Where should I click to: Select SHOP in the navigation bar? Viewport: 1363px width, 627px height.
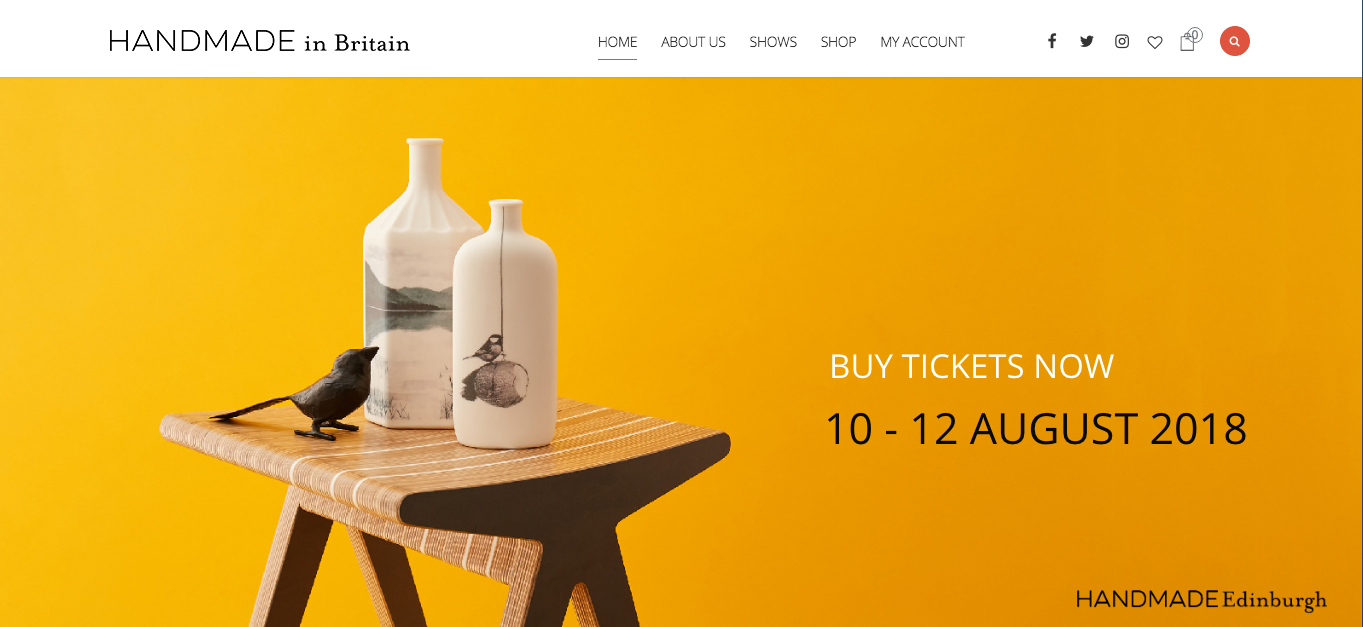tap(838, 42)
